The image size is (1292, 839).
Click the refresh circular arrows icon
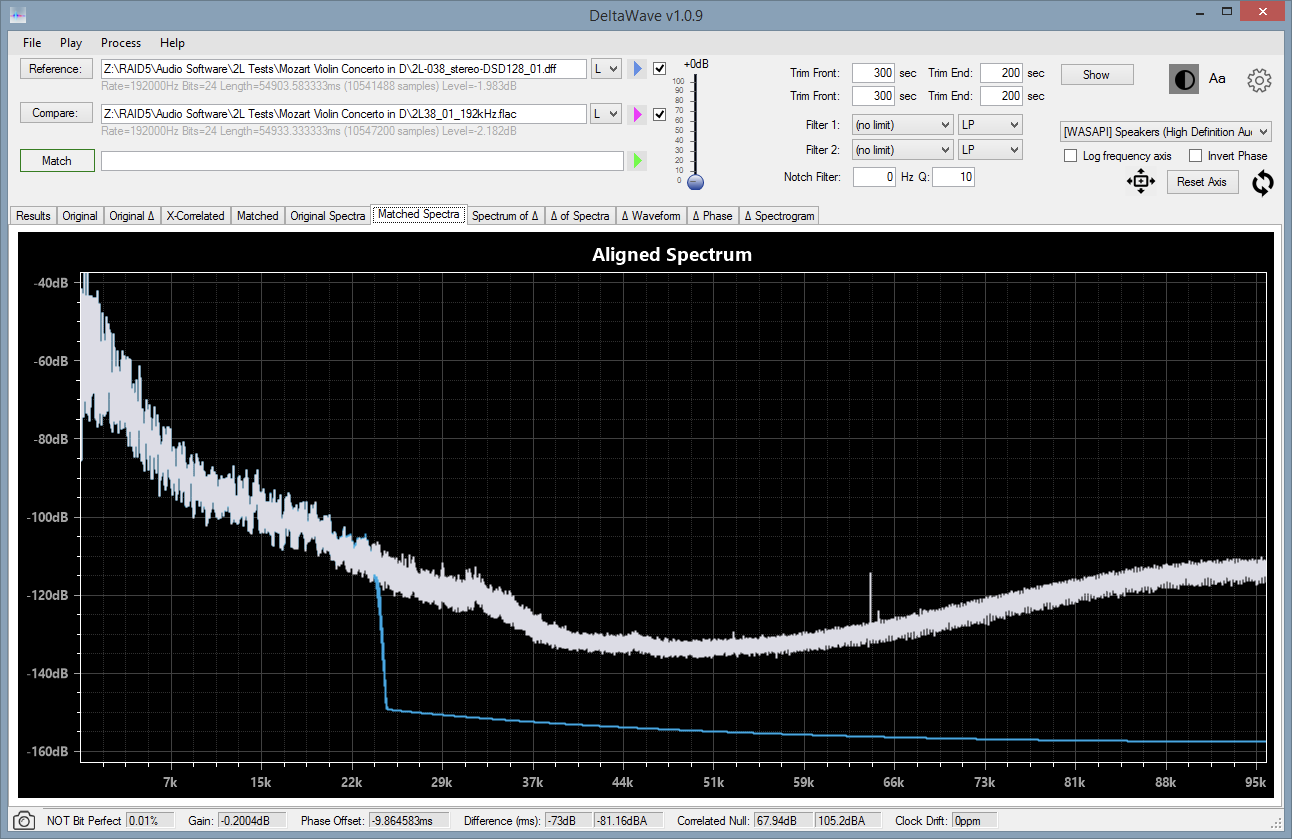click(x=1263, y=183)
